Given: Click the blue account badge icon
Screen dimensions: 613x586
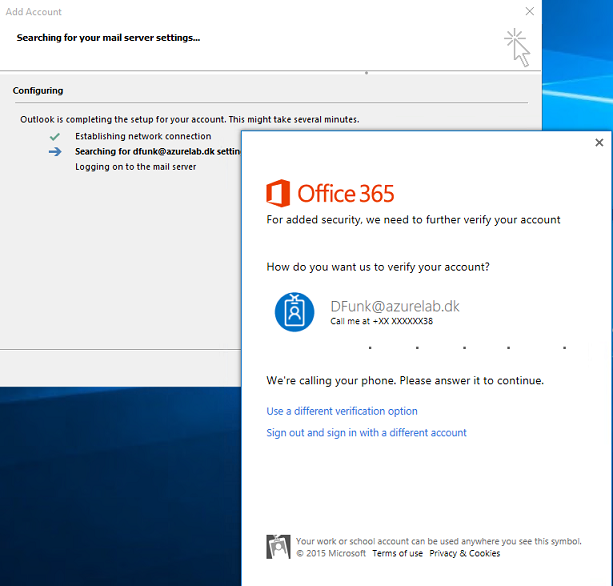Looking at the screenshot, I should (294, 312).
